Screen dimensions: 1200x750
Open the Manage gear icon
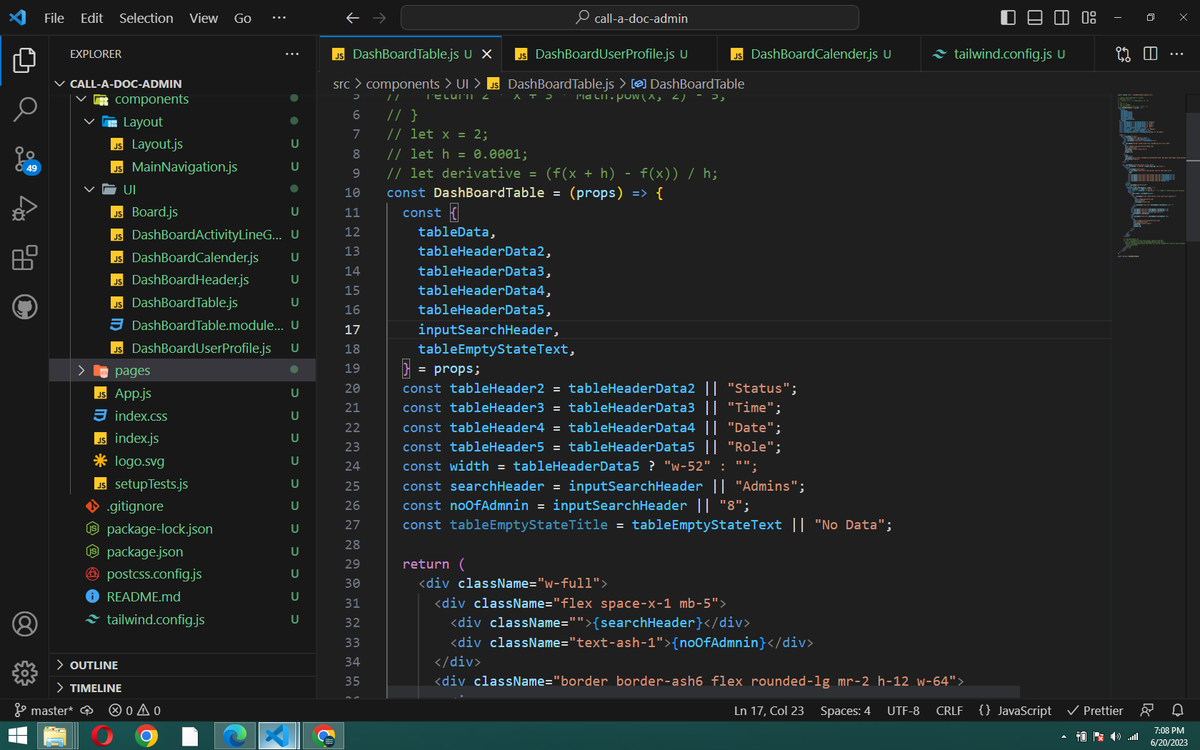click(x=25, y=672)
